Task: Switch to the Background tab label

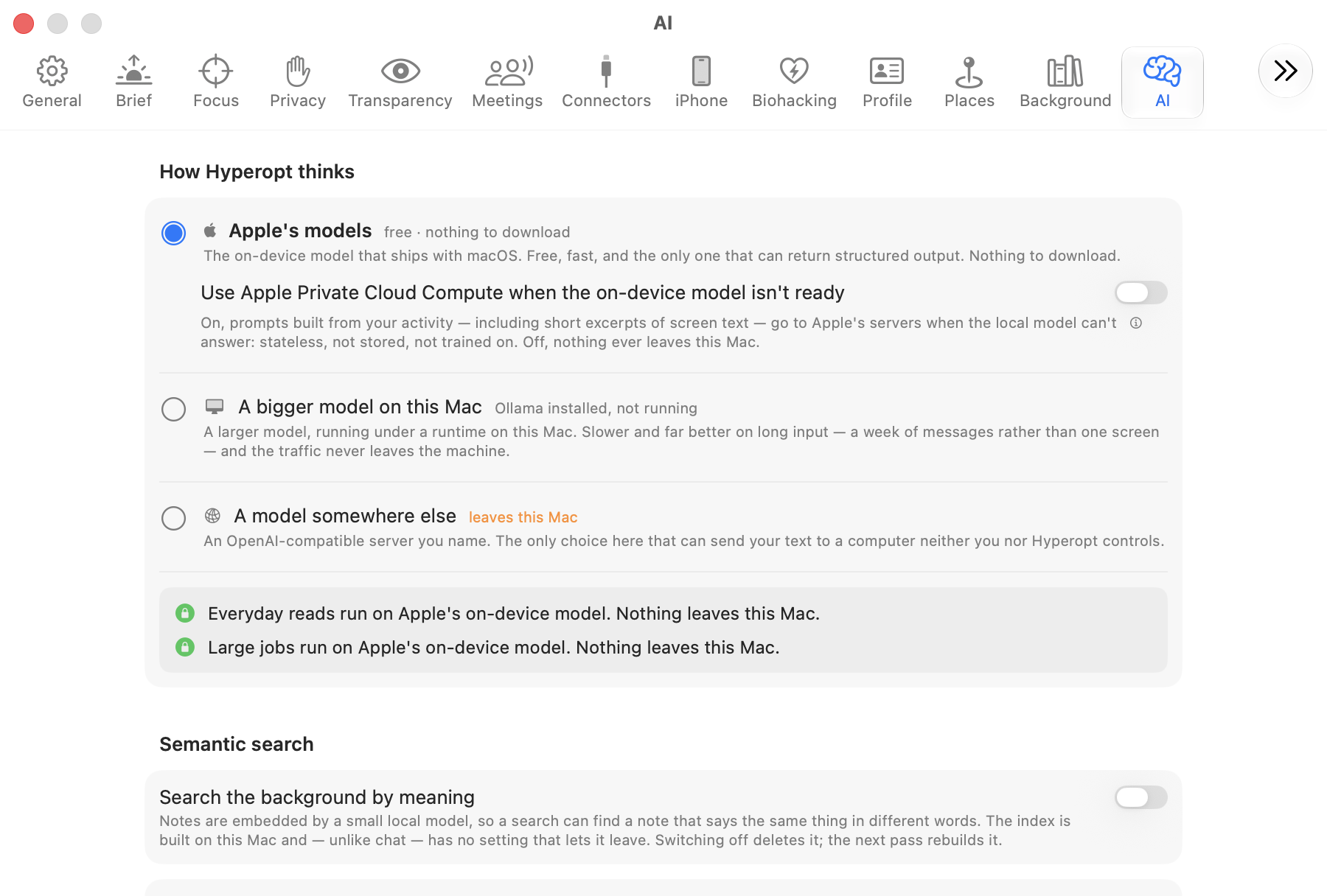Action: [1065, 101]
